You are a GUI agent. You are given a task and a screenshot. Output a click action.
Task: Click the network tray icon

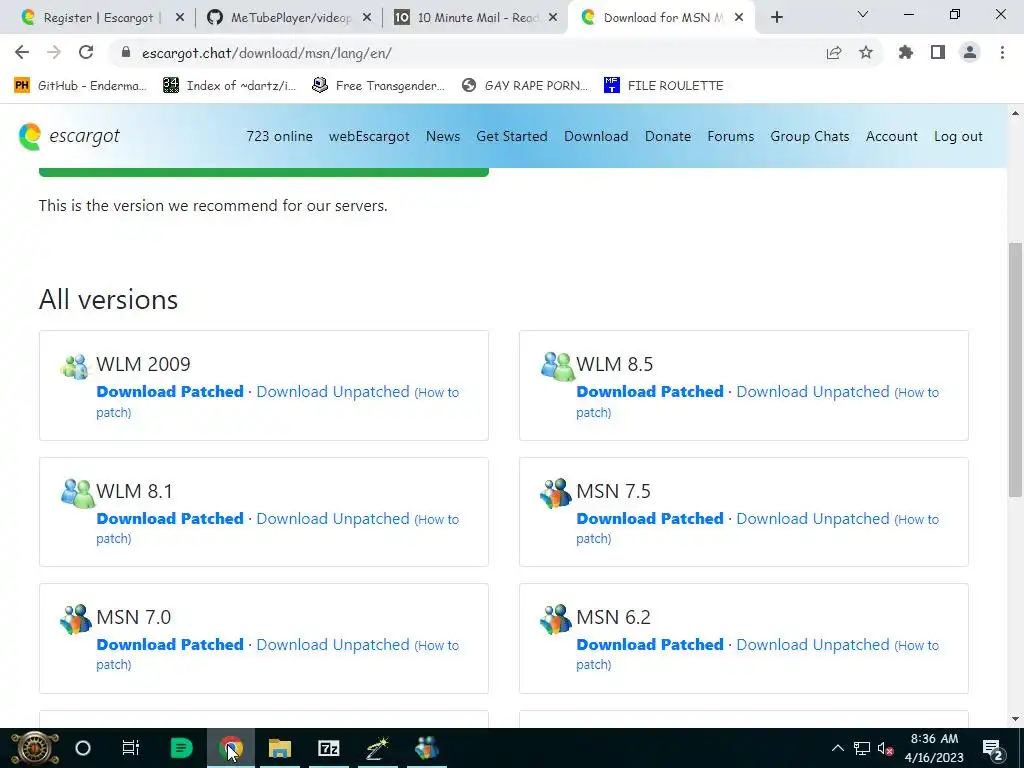point(862,748)
